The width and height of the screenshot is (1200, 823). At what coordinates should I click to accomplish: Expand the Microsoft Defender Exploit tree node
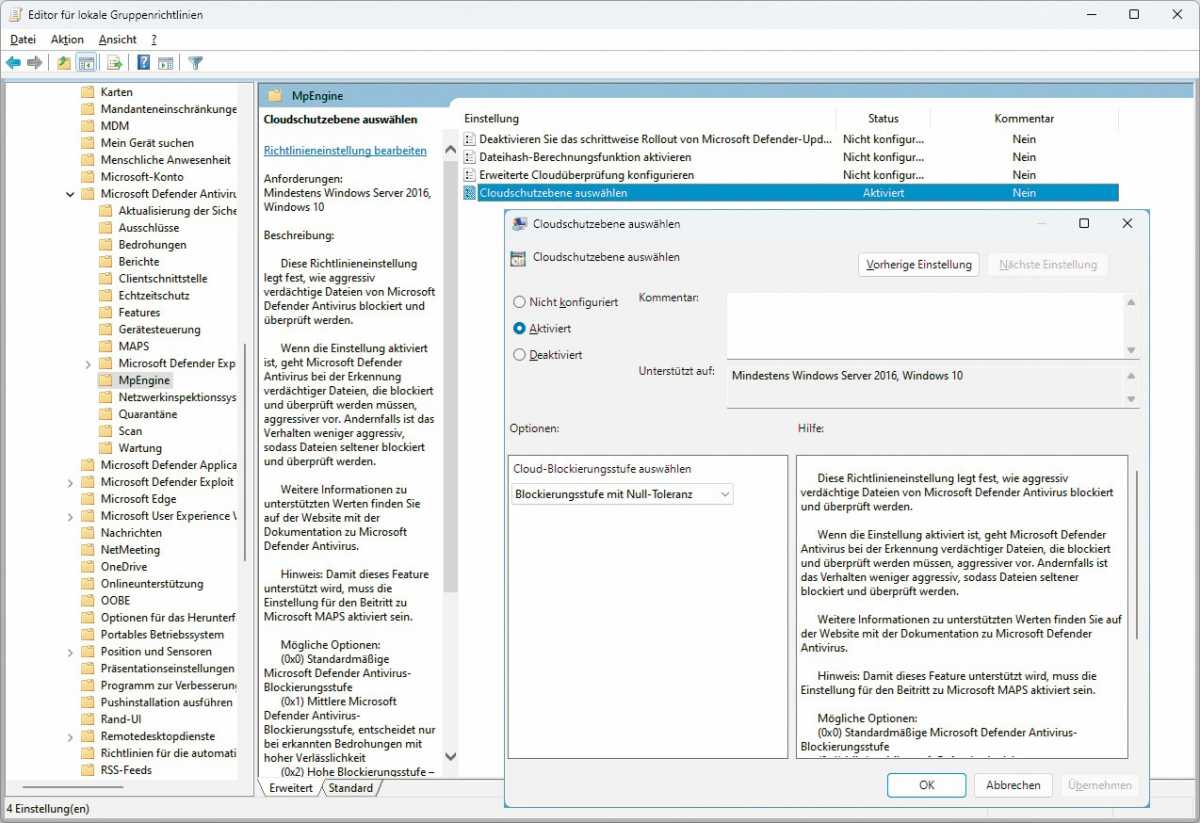tap(70, 482)
